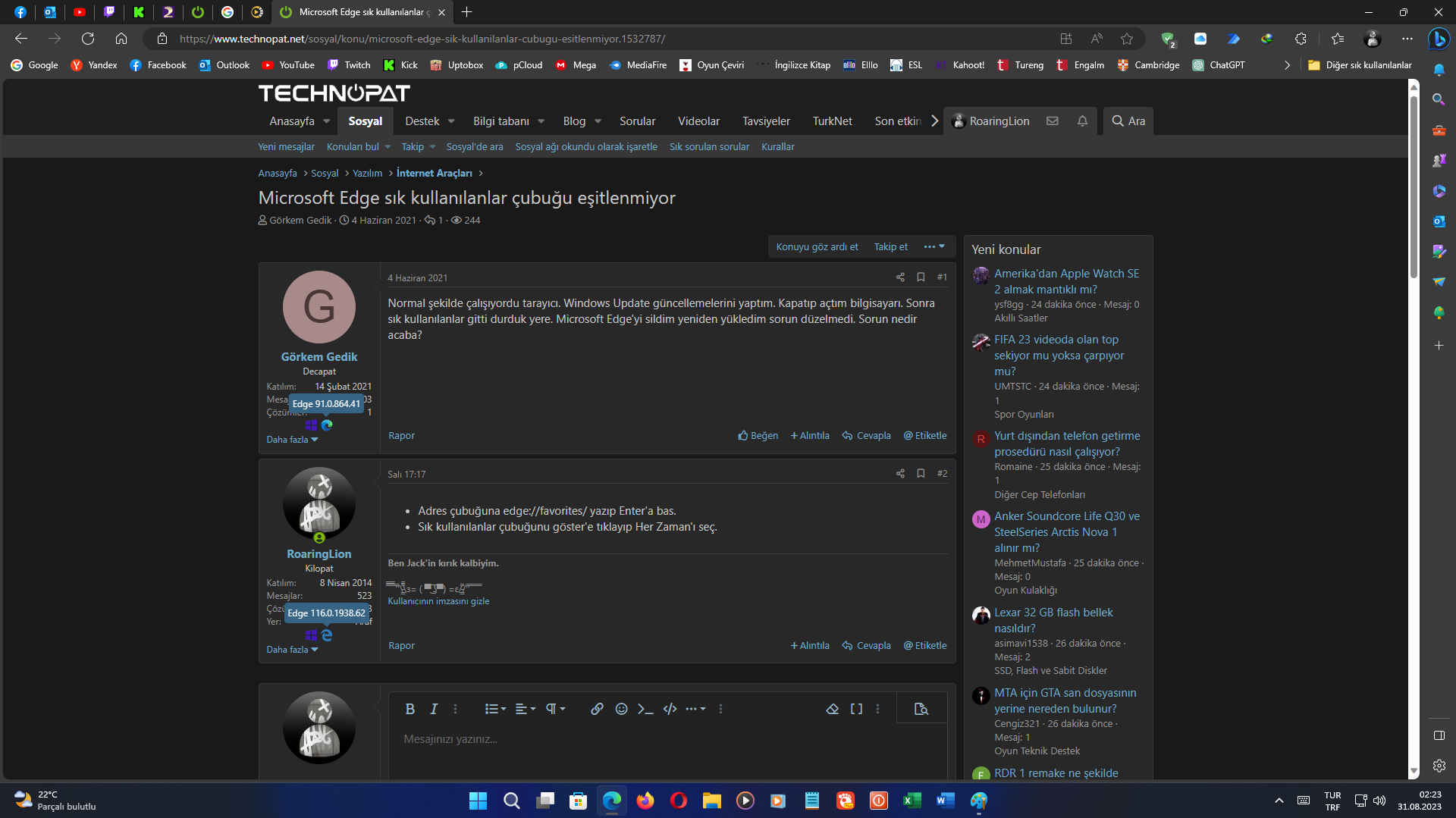Click the Italic formatting icon in editor
Screen dimensions: 1456x818
(x=434, y=709)
